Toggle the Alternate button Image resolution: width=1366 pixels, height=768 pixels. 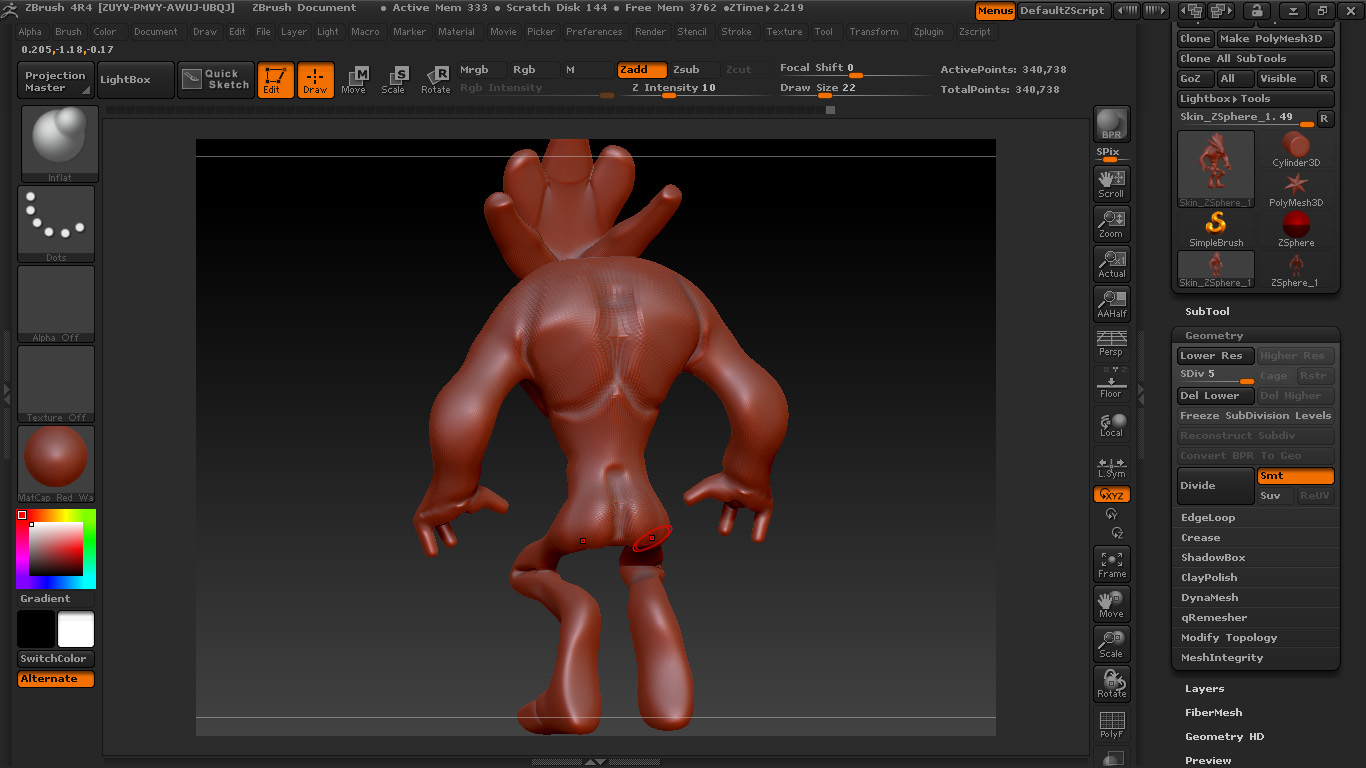[56, 679]
